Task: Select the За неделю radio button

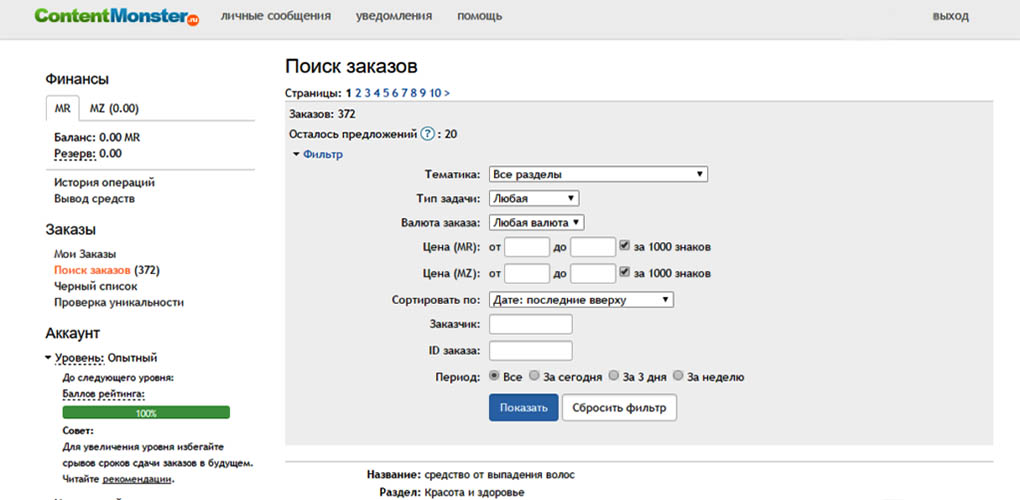Action: pos(678,376)
